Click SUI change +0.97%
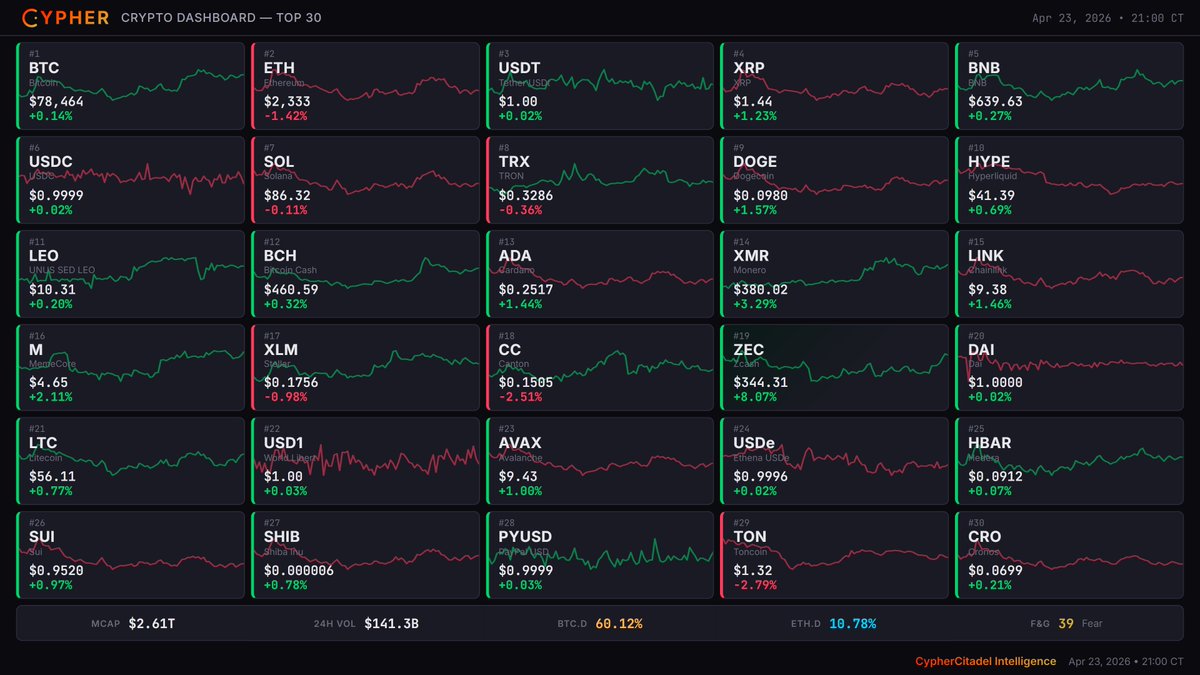The width and height of the screenshot is (1200, 675). (51, 586)
